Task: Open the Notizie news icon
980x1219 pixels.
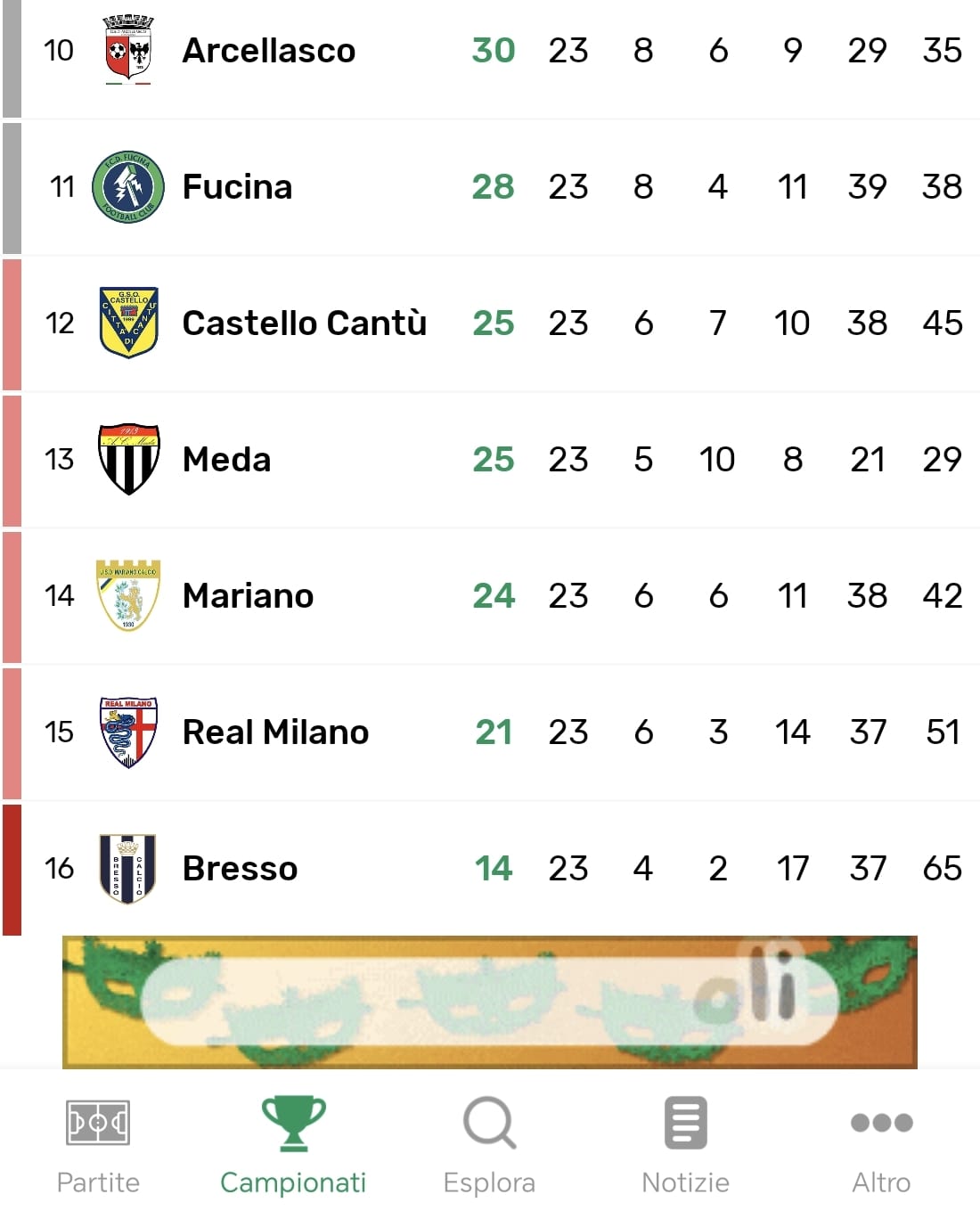Action: click(685, 1123)
